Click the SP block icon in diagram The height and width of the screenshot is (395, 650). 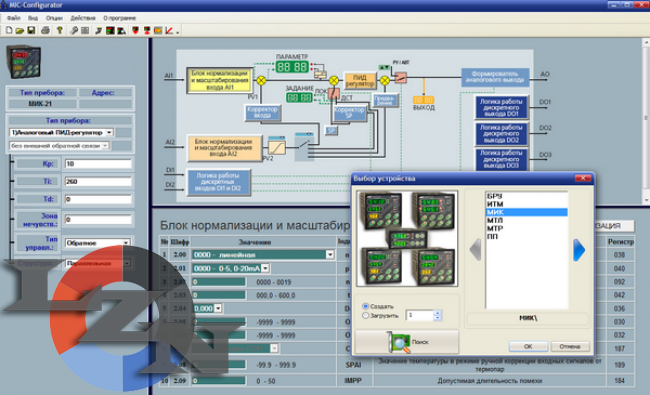[x=331, y=130]
